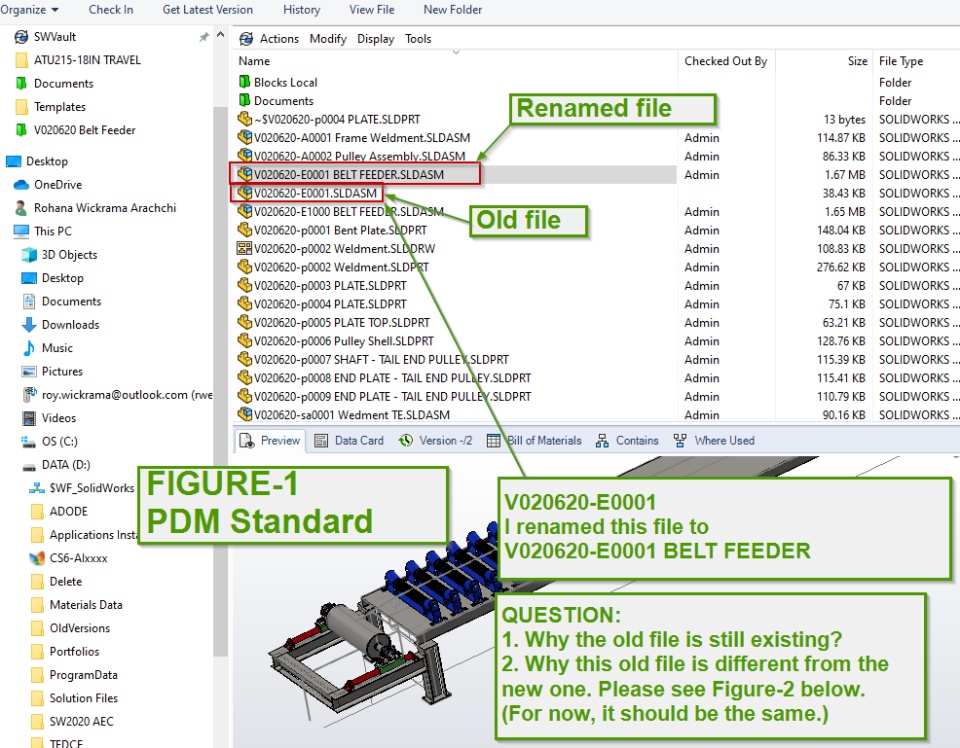Click the pin icon next to SWVault
Image resolution: width=960 pixels, height=748 pixels.
(x=204, y=37)
